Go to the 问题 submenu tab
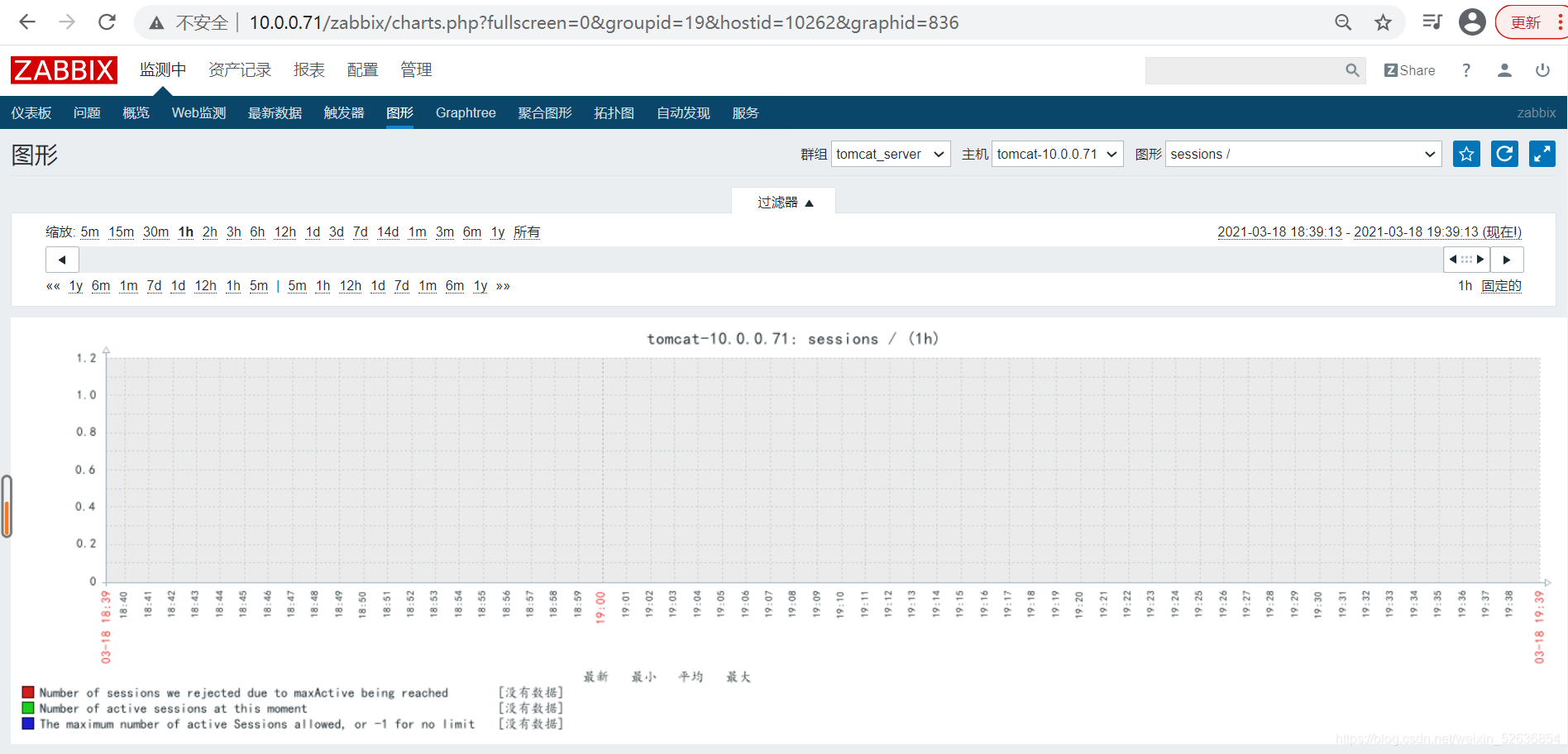The image size is (1568, 754). pos(87,113)
